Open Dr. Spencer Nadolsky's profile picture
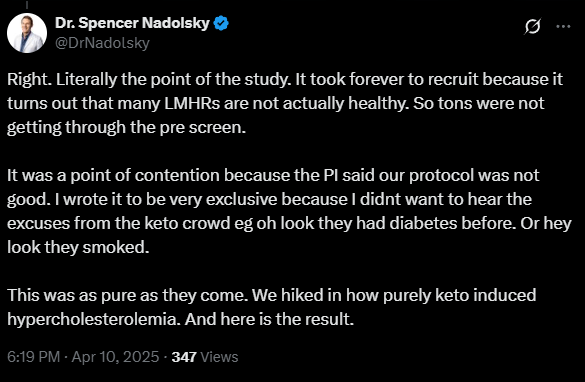The height and width of the screenshot is (382, 585). click(x=27, y=33)
